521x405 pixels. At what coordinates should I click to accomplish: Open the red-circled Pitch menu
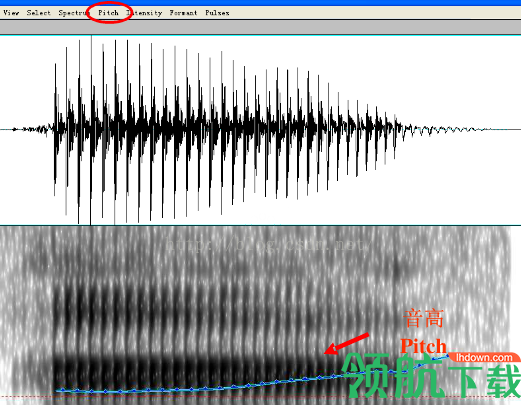[108, 13]
